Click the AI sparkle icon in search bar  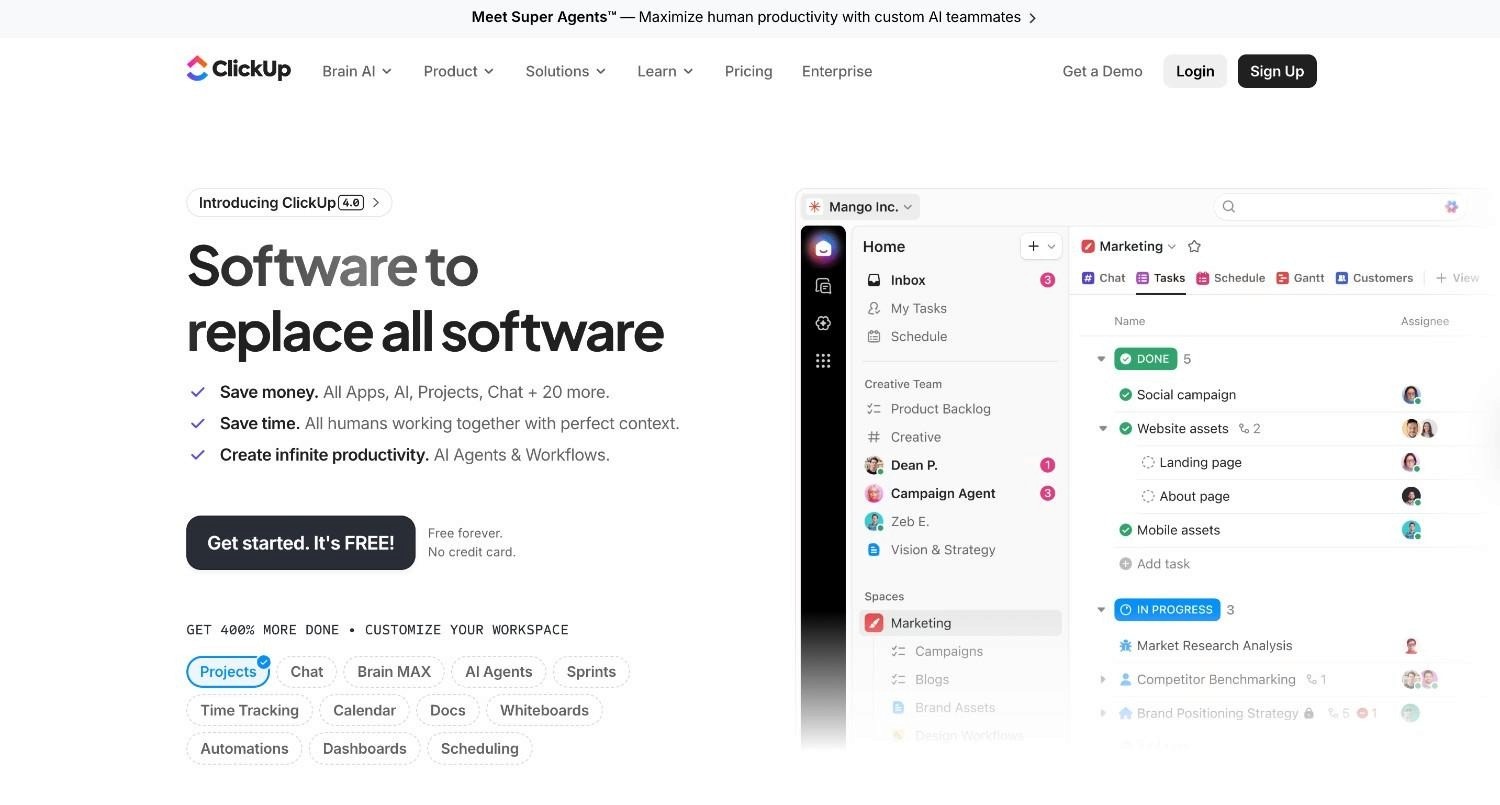click(x=1451, y=207)
